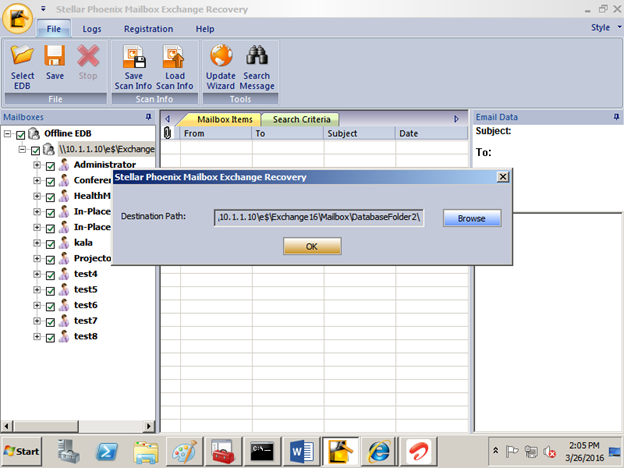This screenshot has height=468, width=624.
Task: Open Server Manager from taskbar
Action: tap(68, 452)
